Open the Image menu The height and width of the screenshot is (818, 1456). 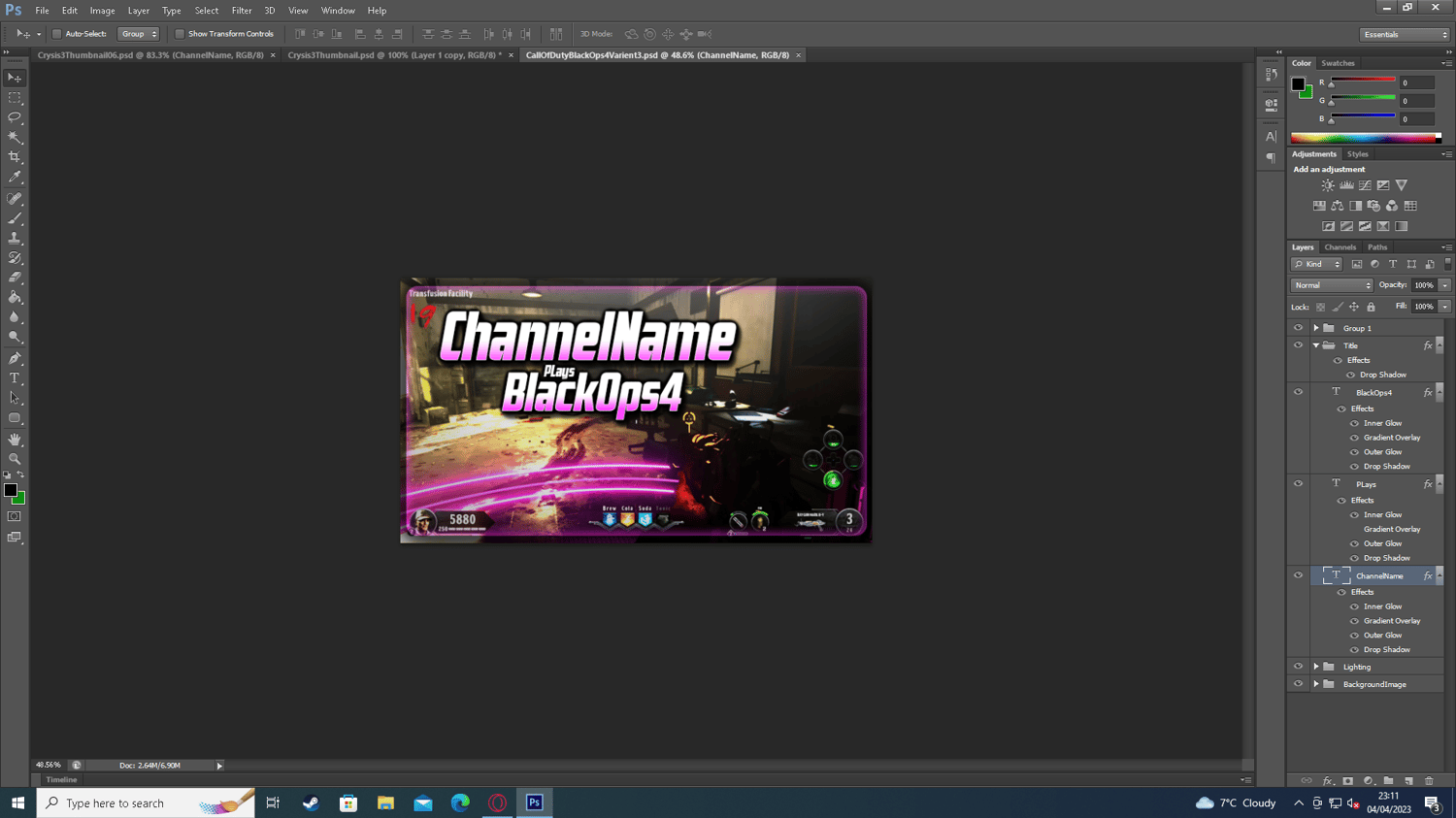point(102,11)
